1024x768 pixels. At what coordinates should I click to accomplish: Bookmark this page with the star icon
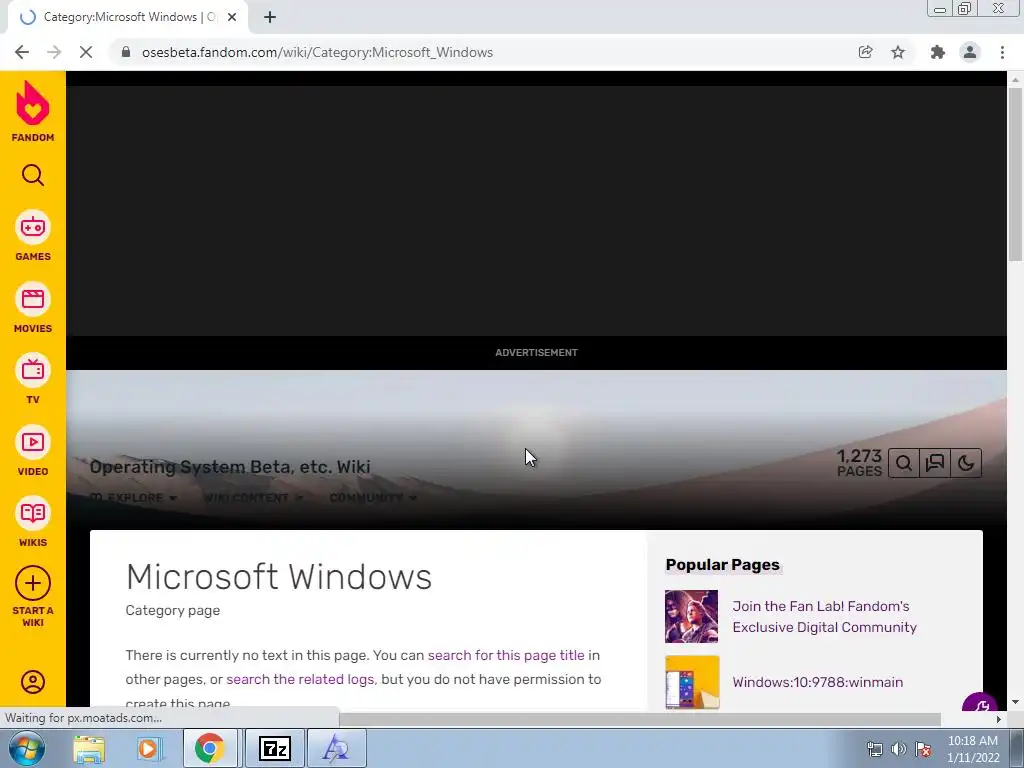coord(898,52)
